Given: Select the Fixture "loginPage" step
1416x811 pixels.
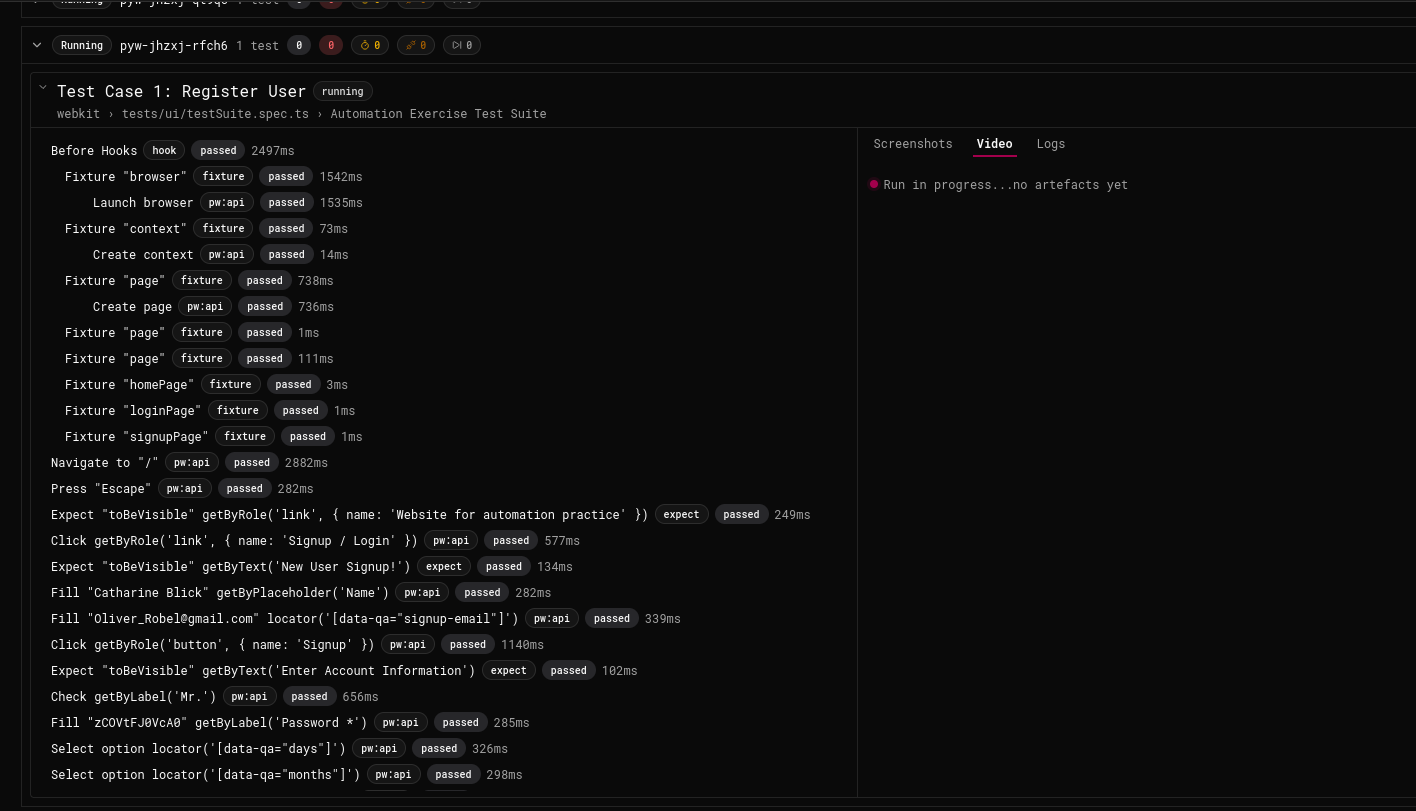Looking at the screenshot, I should (210, 411).
